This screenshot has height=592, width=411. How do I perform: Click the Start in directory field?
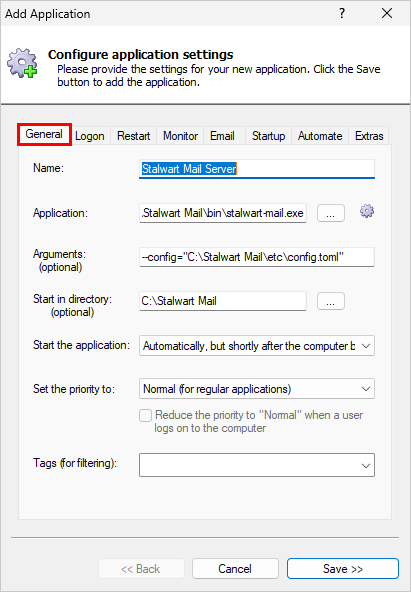coord(223,301)
